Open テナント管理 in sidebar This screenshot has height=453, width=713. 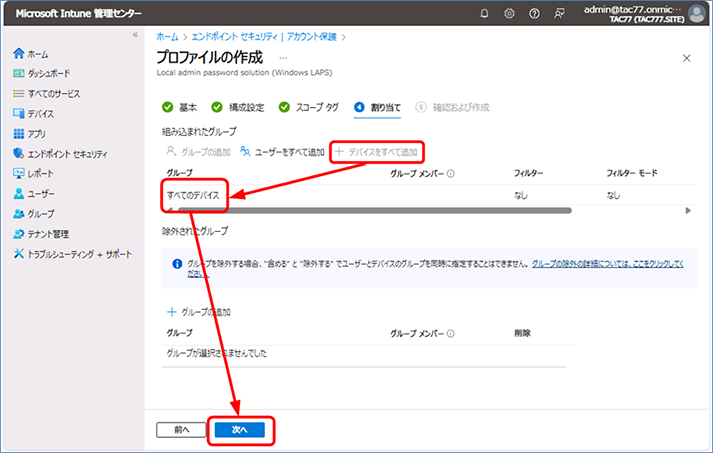pos(41,234)
